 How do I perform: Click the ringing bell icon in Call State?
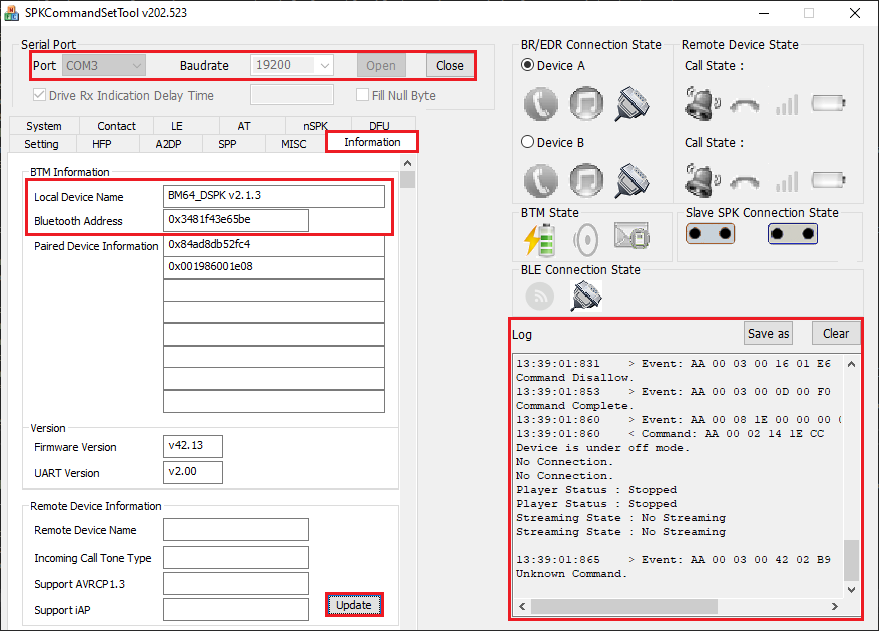[x=702, y=103]
